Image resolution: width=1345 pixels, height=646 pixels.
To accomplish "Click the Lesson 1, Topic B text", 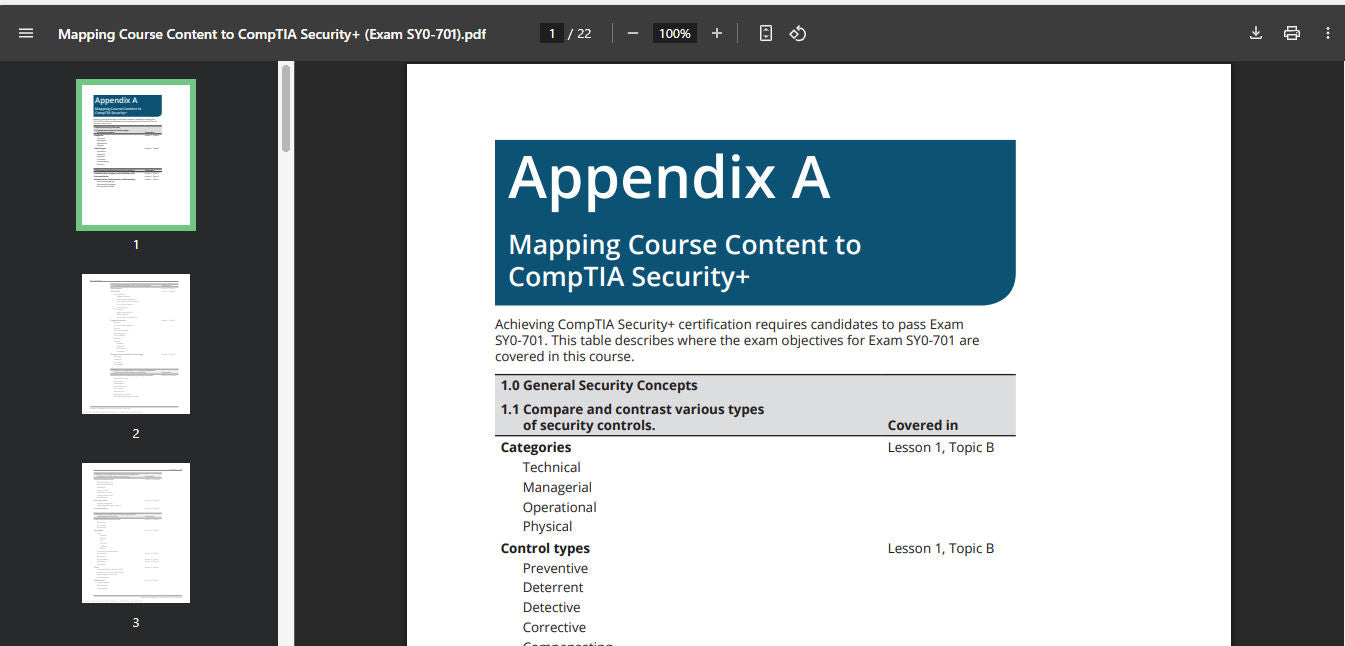I will pyautogui.click(x=940, y=447).
